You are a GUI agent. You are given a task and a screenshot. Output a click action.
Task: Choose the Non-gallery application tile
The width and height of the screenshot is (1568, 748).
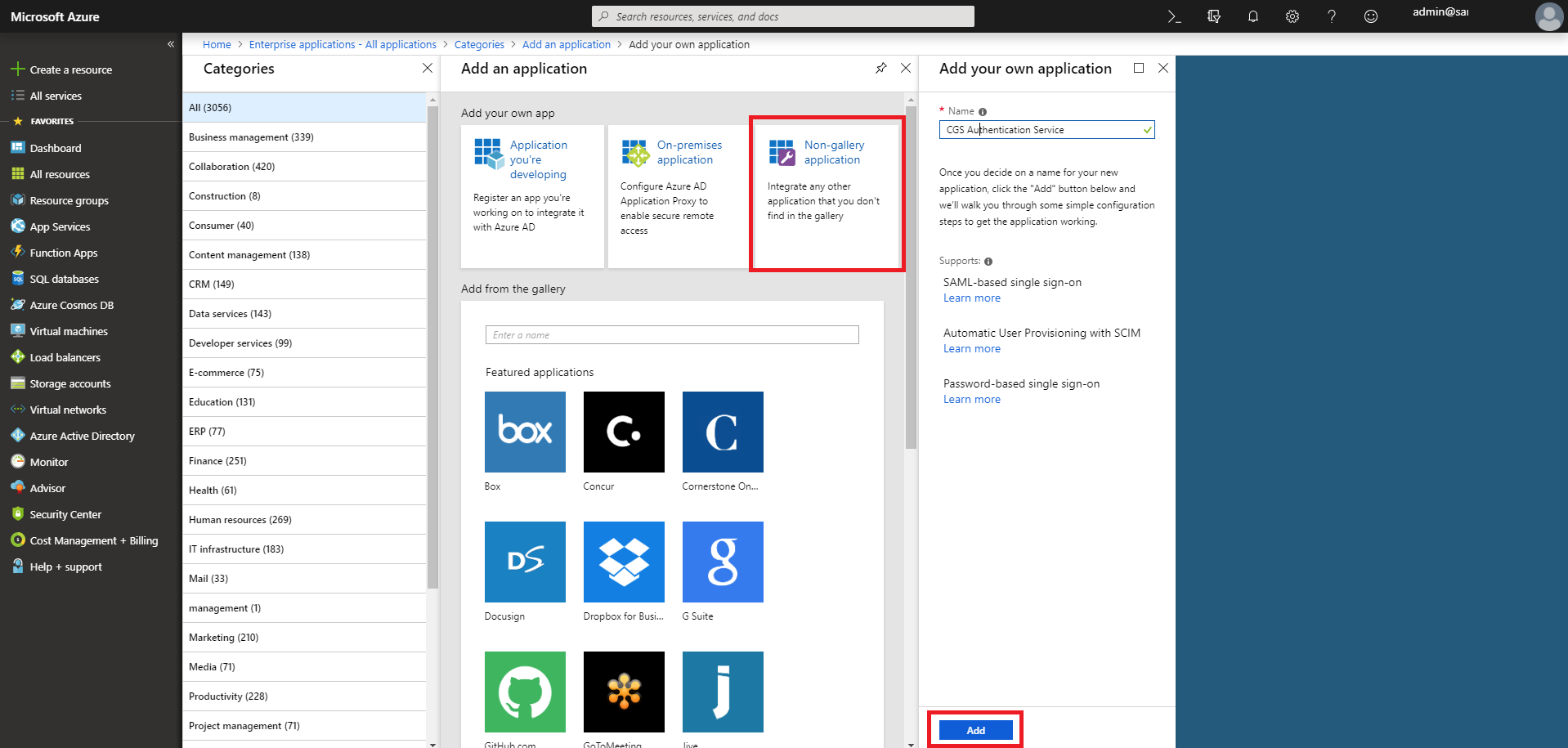827,196
